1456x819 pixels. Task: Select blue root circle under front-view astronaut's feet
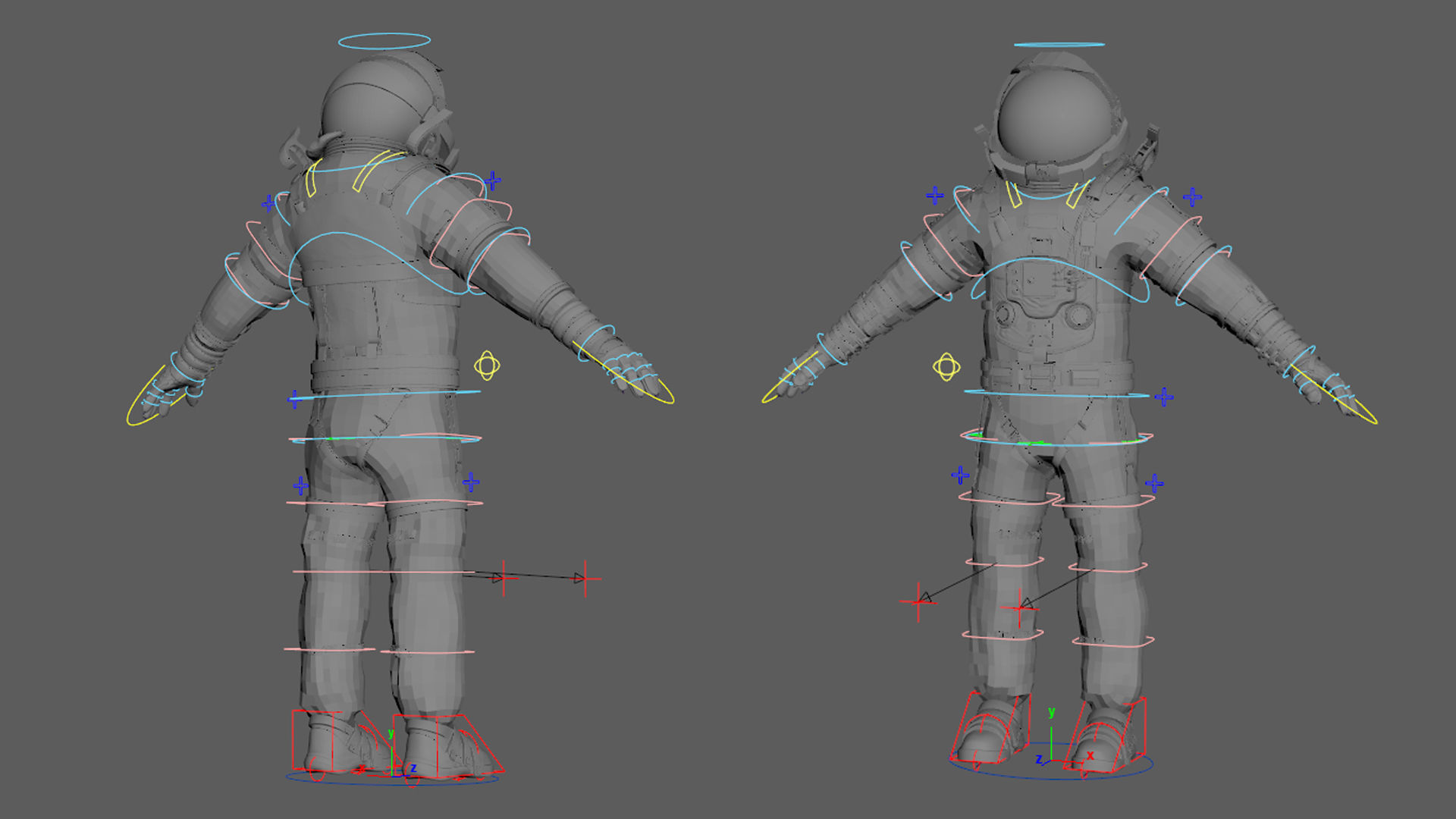click(x=1051, y=762)
